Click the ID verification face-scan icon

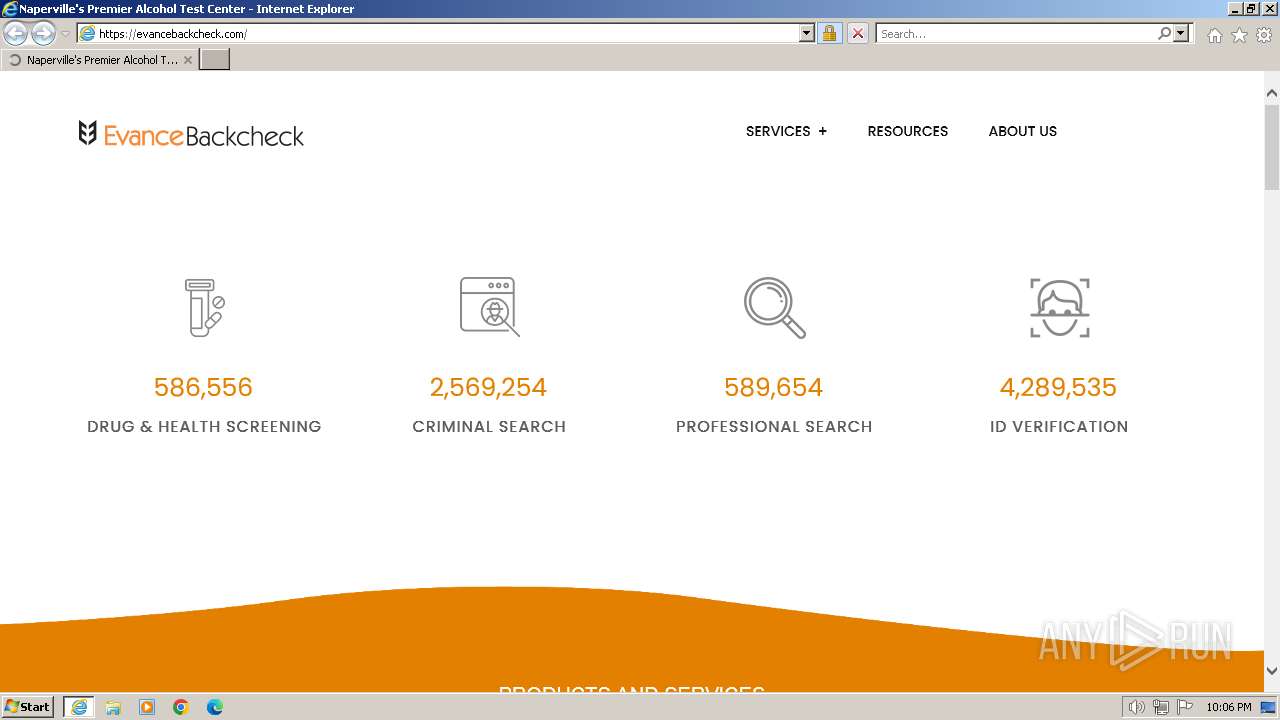1059,307
